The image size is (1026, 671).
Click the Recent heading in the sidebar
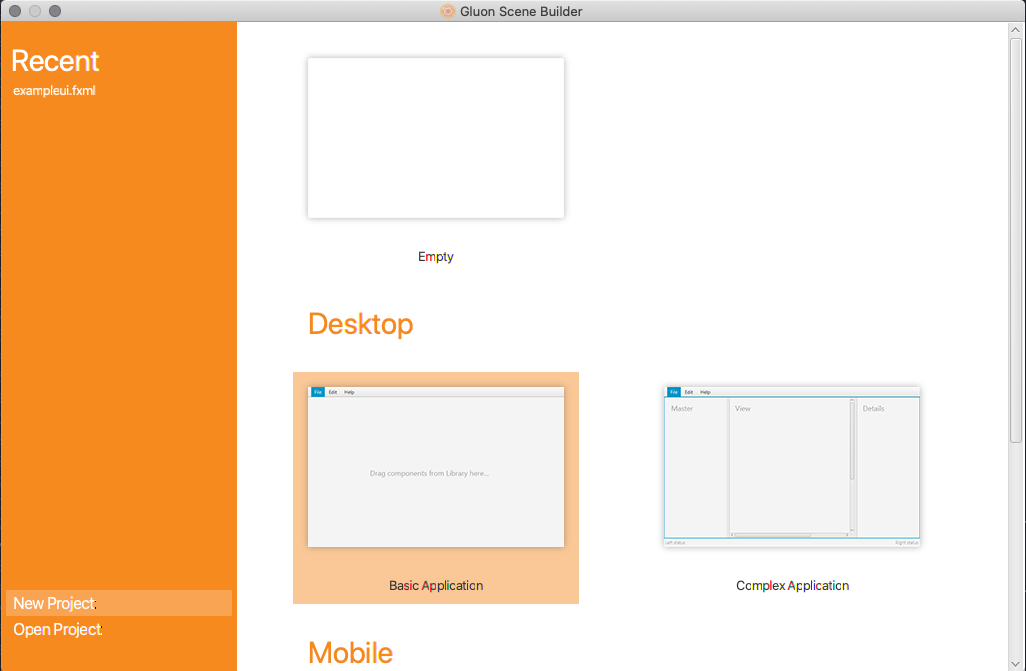[x=55, y=61]
